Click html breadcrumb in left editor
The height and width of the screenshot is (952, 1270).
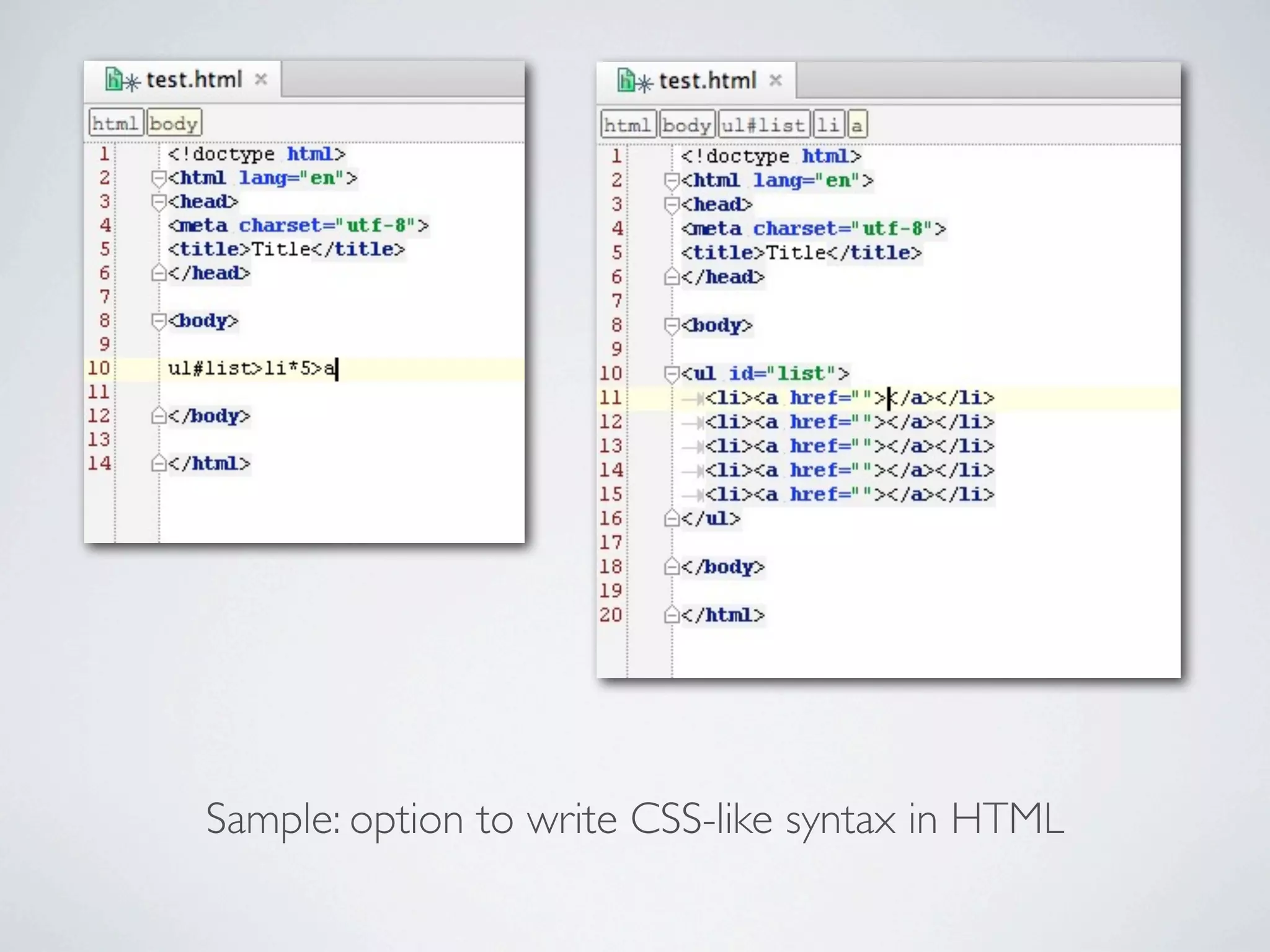pos(116,123)
